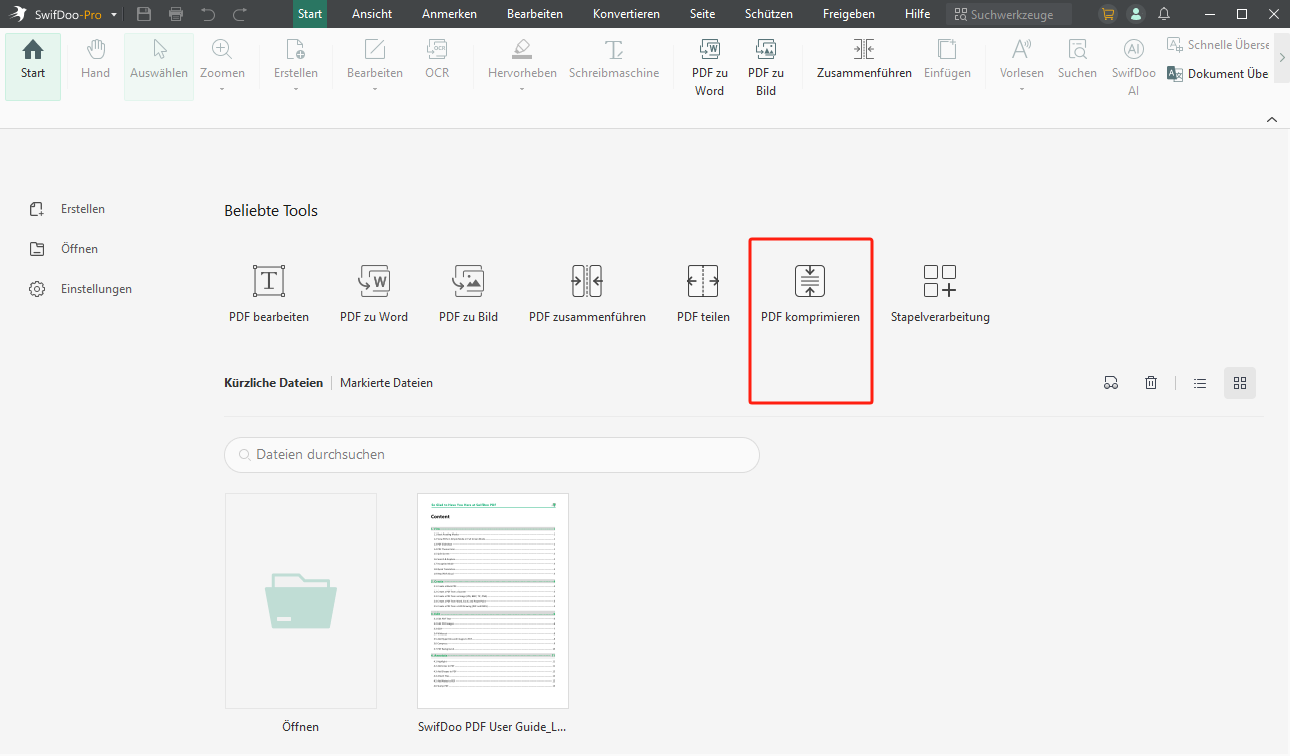This screenshot has height=756, width=1290.
Task: Click the trash delete icon
Action: (x=1151, y=383)
